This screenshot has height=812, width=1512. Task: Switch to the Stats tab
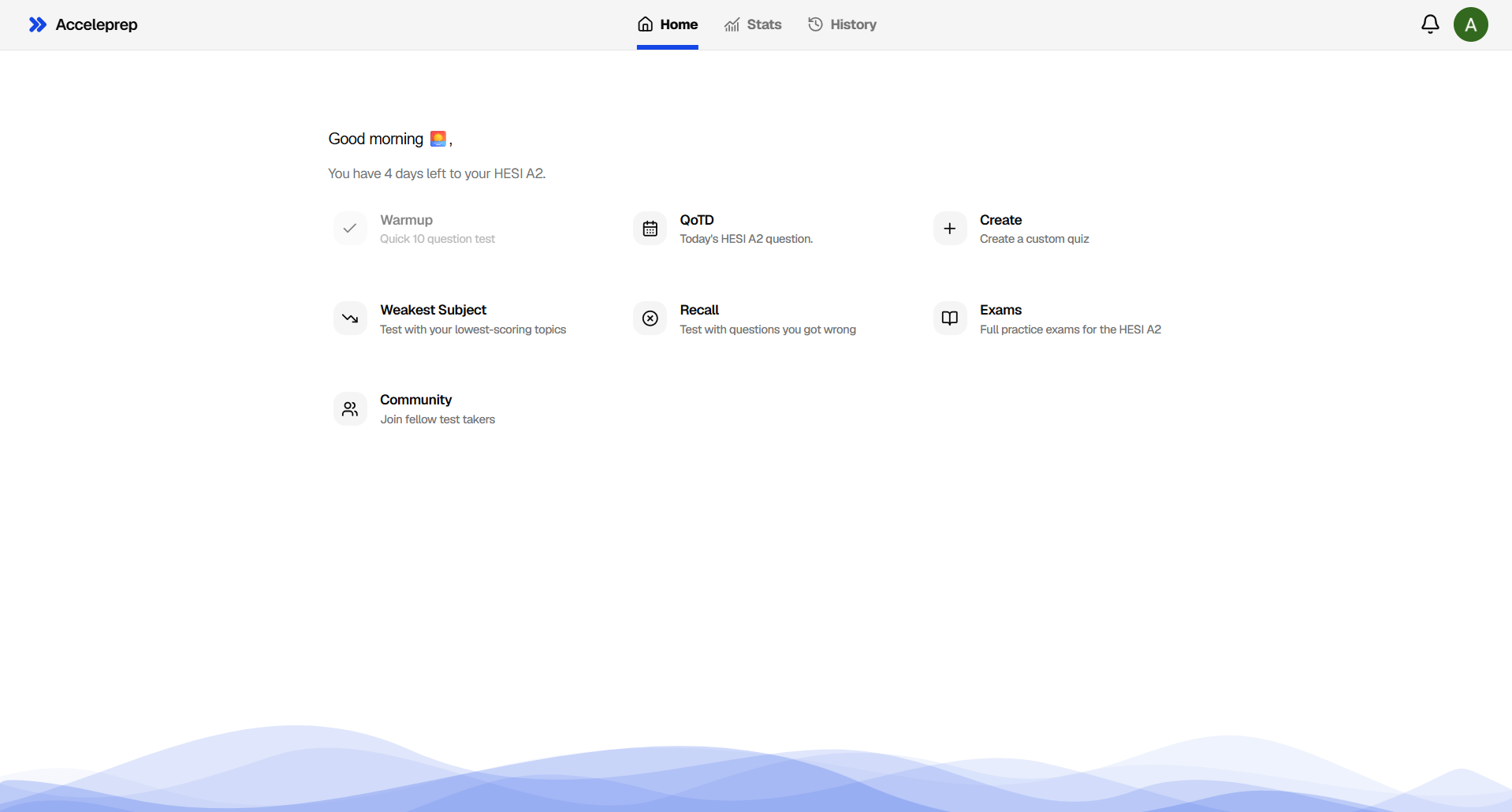(x=753, y=24)
